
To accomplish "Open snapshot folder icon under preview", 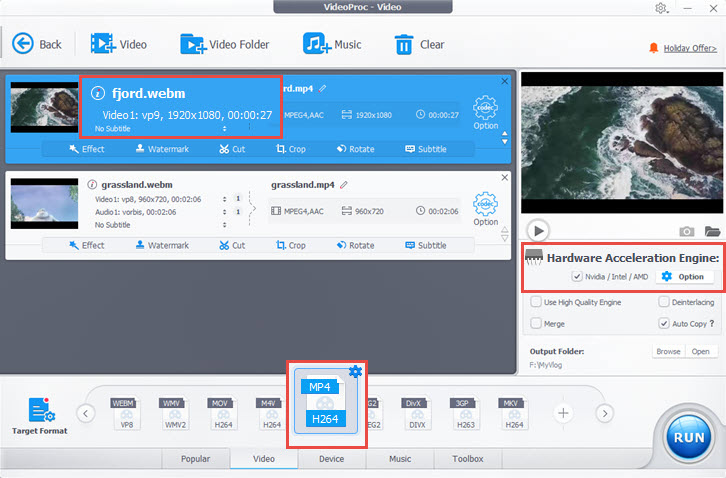I will [x=712, y=231].
